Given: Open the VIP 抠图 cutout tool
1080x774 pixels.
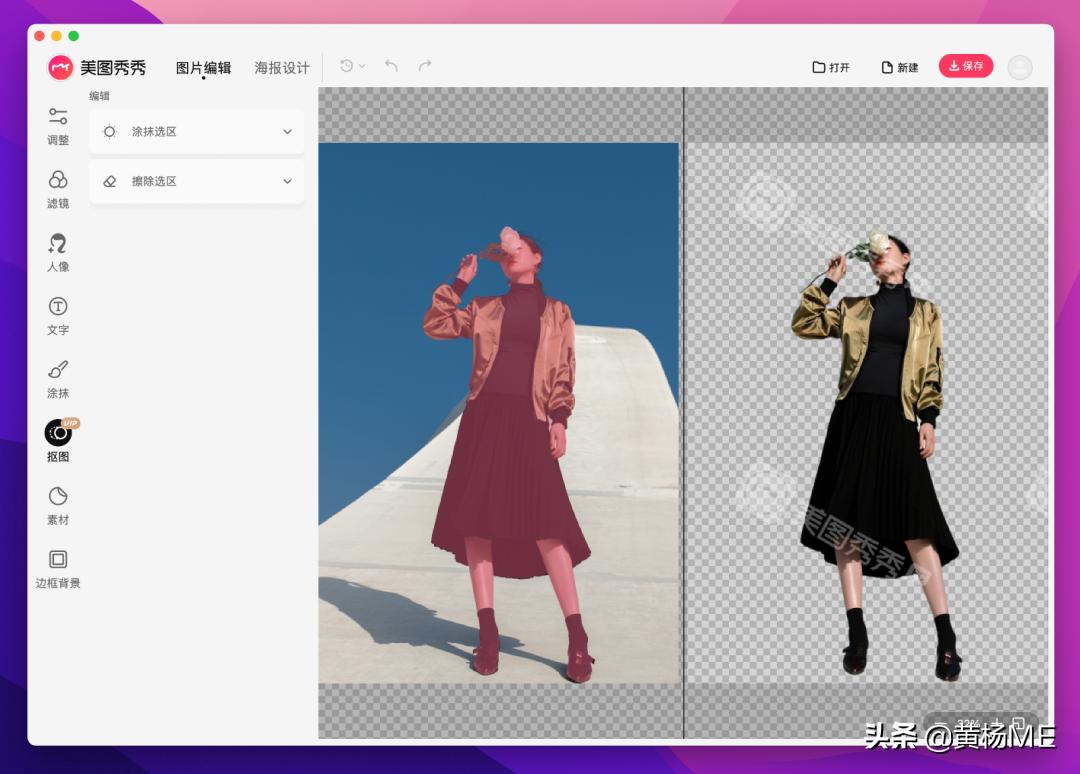Looking at the screenshot, I should coord(57,440).
